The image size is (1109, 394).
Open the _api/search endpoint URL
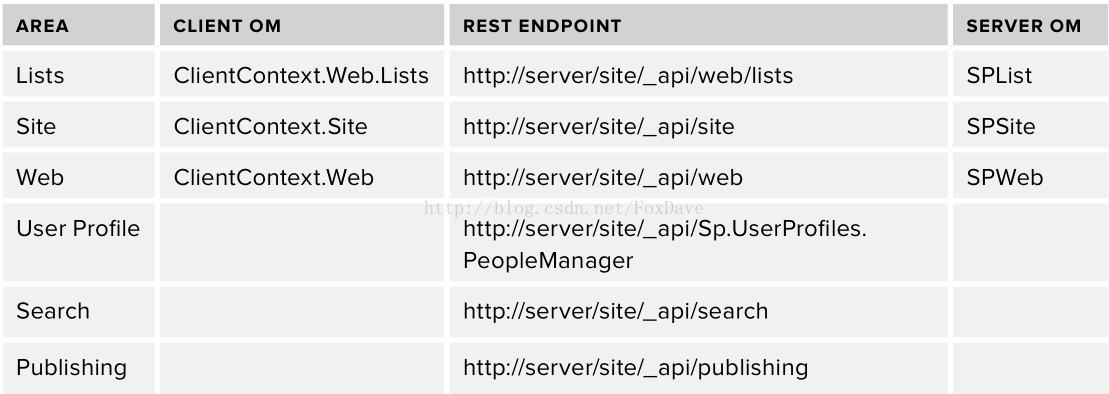[615, 311]
